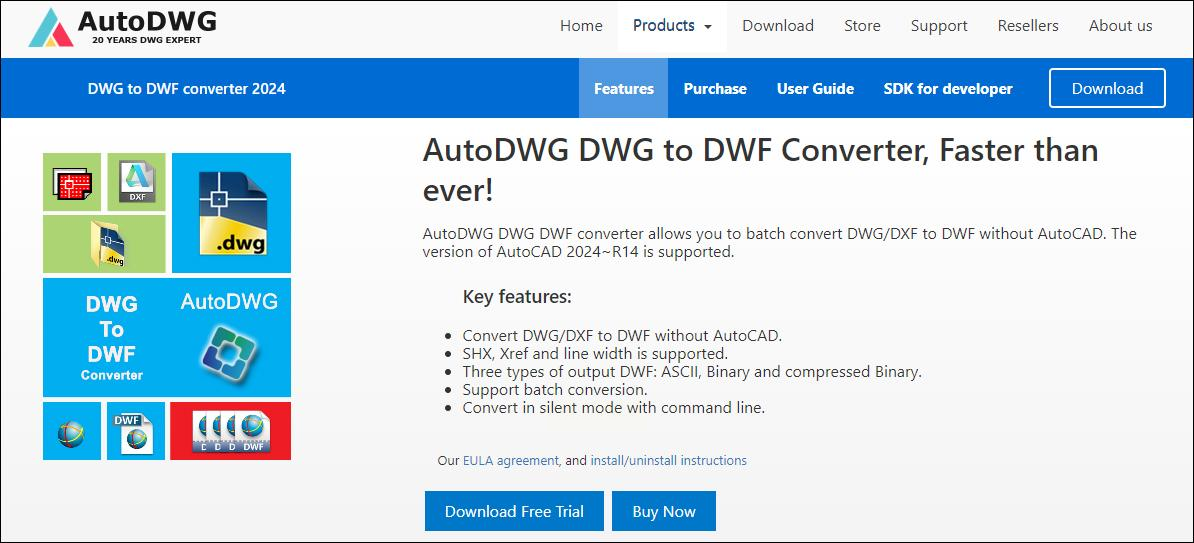Click the yellow folder .dwg tile
This screenshot has height=543, width=1194.
pos(104,244)
